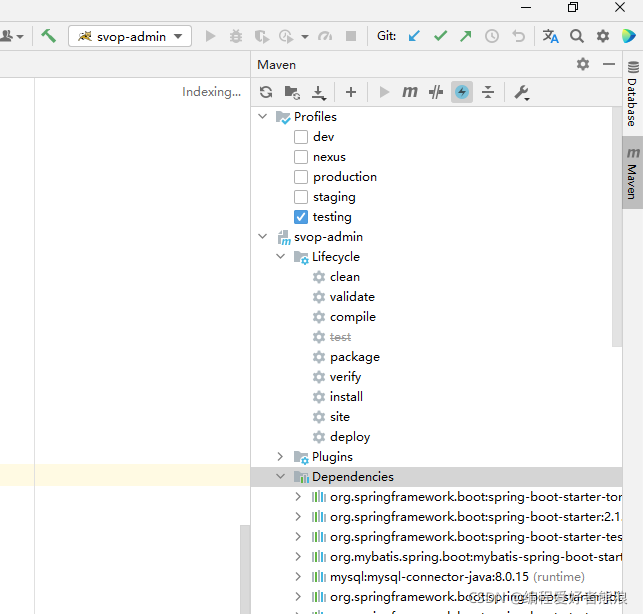Download sources and documentation icon
The width and height of the screenshot is (643, 614).
(319, 92)
